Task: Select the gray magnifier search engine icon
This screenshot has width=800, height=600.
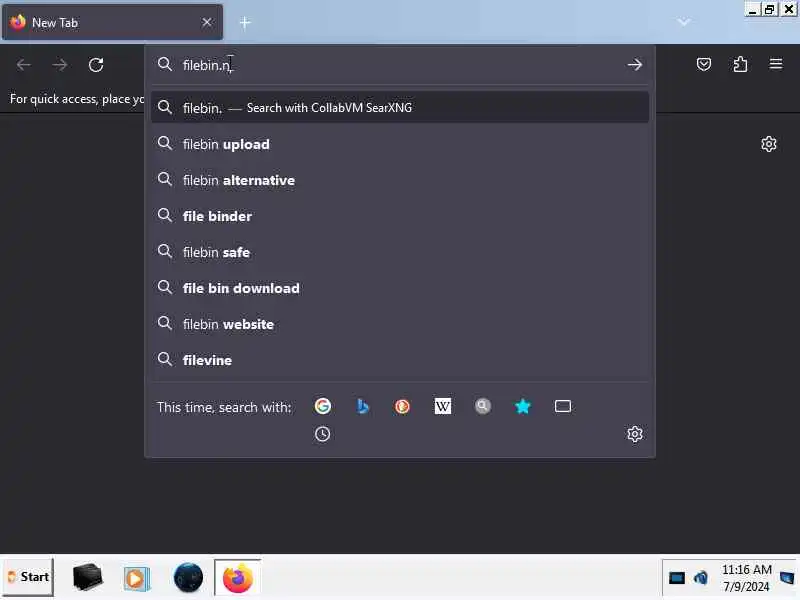Action: tap(483, 406)
